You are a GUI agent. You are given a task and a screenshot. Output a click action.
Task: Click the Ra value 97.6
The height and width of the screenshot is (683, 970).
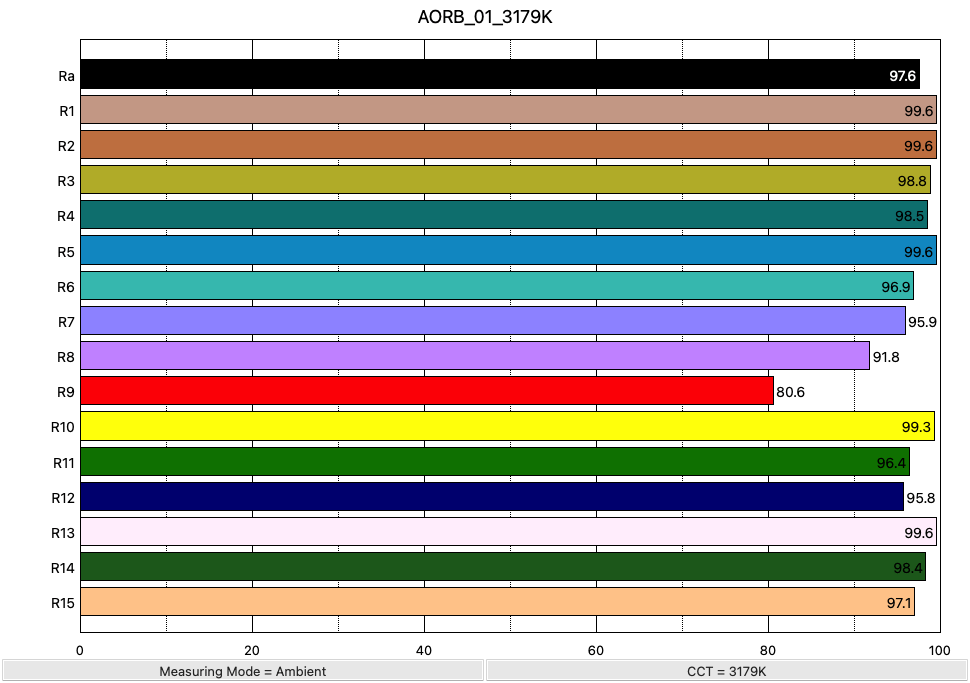pos(903,75)
